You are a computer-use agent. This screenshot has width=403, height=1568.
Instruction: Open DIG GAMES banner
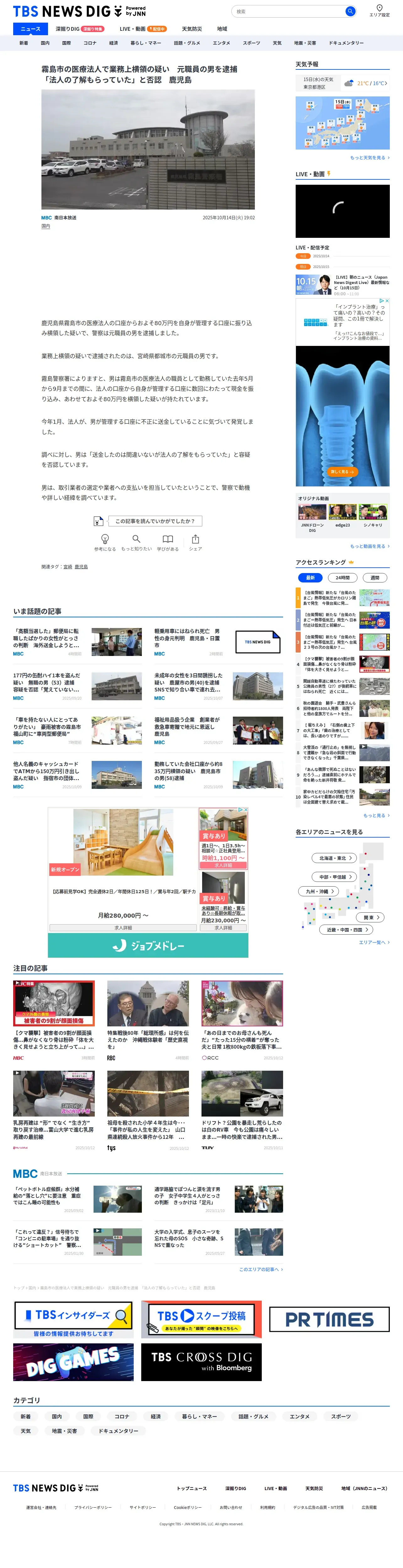tap(73, 1362)
